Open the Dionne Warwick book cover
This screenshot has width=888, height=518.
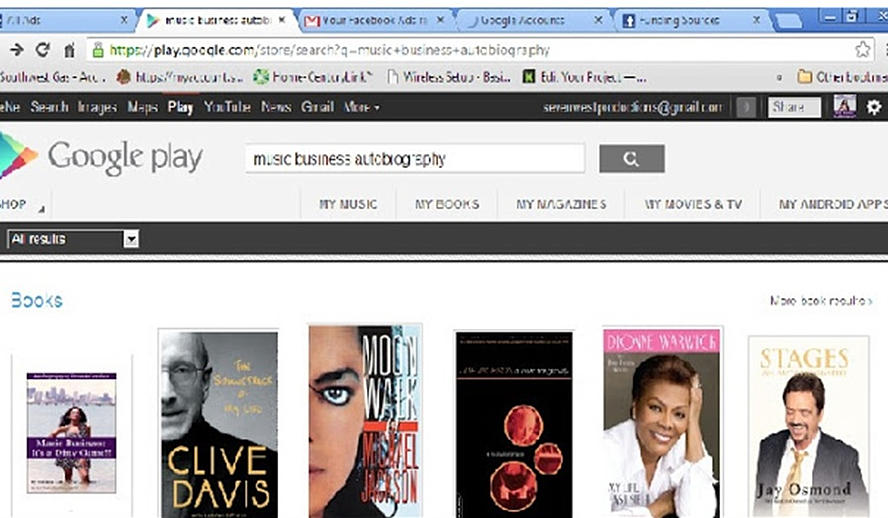point(662,422)
